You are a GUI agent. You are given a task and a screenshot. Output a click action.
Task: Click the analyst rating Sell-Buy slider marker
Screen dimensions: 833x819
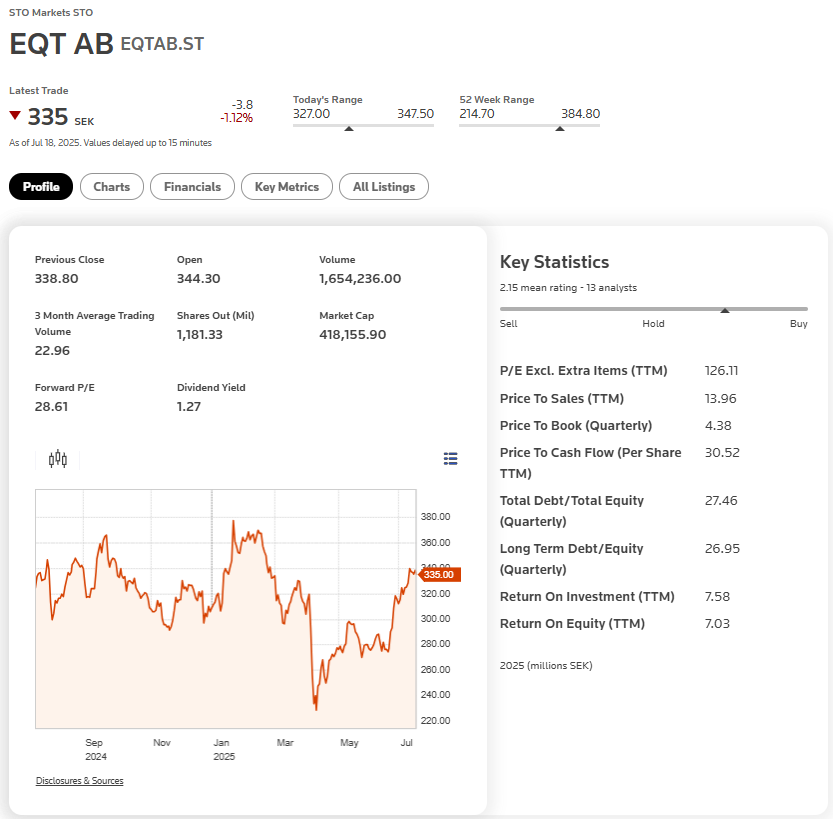725,310
